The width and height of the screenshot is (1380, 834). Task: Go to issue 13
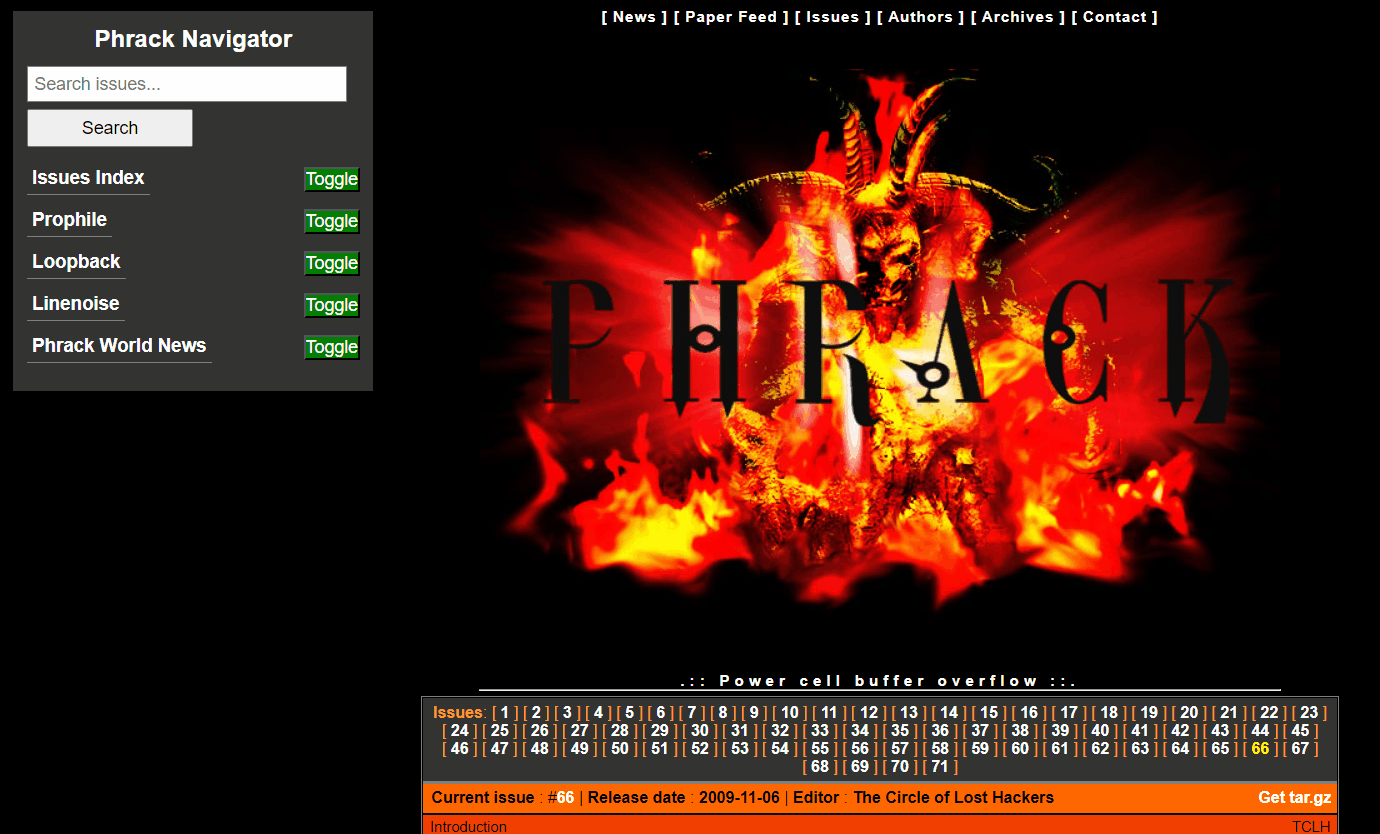(x=909, y=713)
